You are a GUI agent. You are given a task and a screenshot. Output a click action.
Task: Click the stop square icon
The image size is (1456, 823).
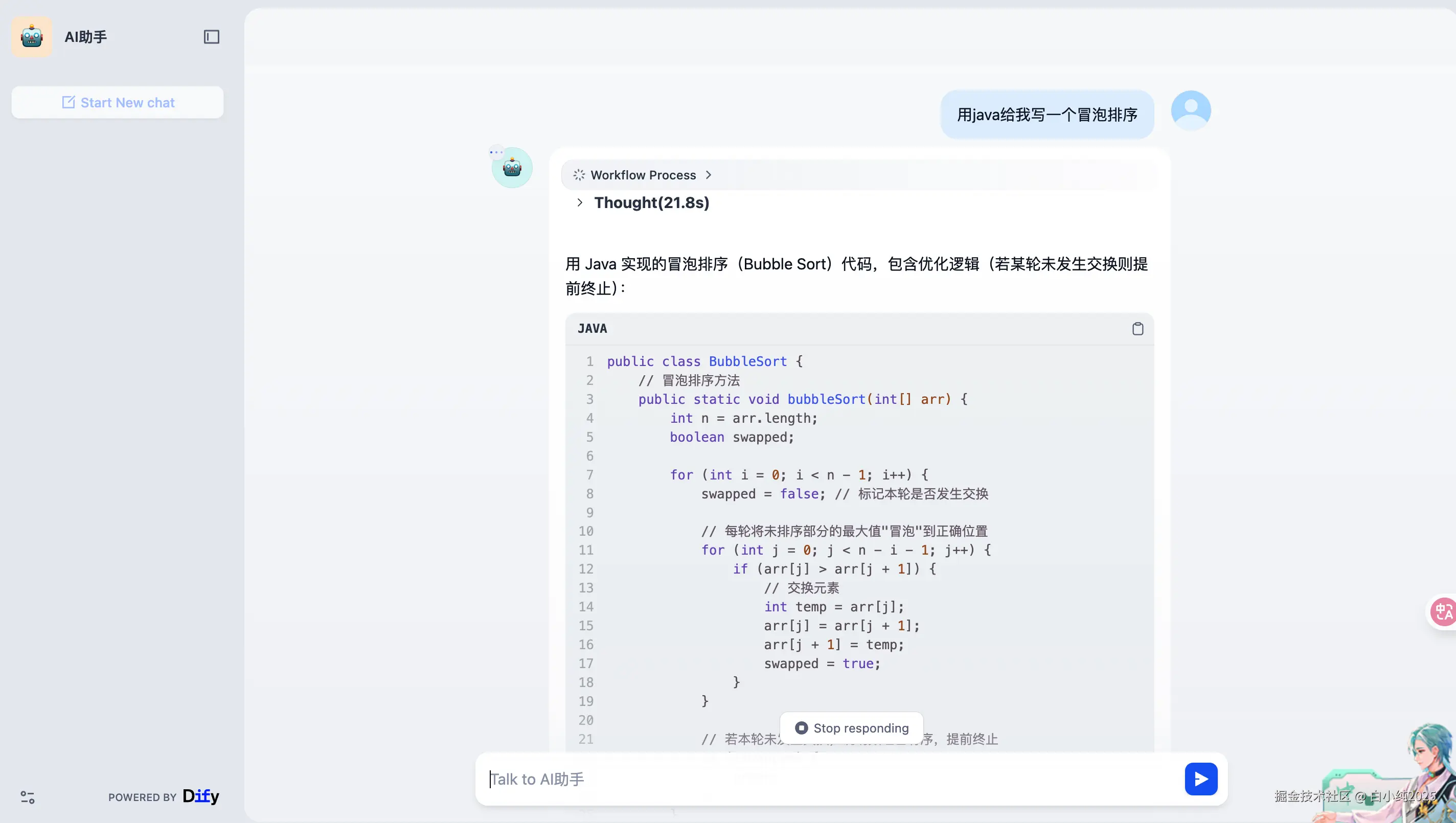(x=801, y=728)
